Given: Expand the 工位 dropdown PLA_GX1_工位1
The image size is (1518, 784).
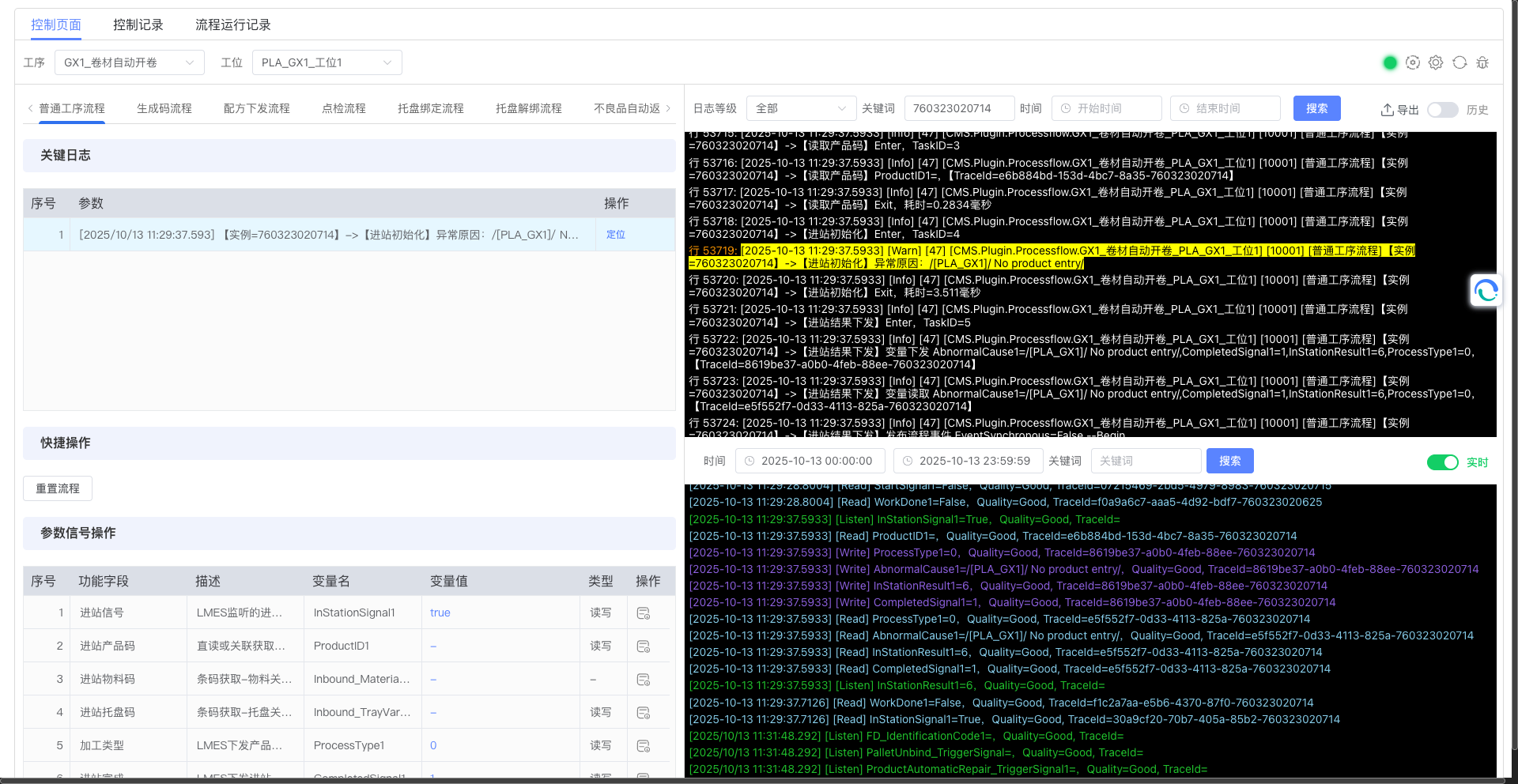Looking at the screenshot, I should pos(327,62).
